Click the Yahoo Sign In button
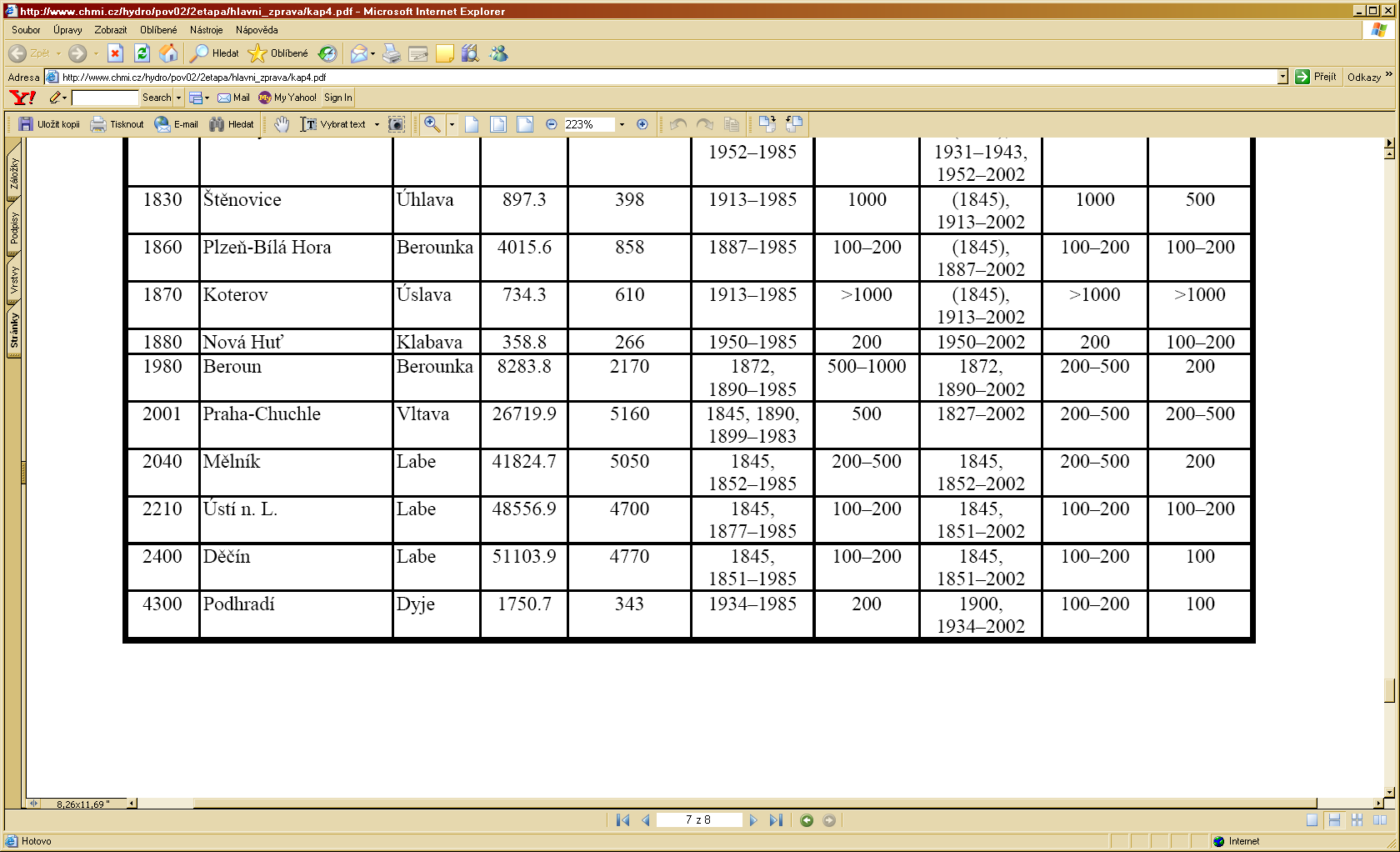This screenshot has height=852, width=1400. [x=338, y=98]
